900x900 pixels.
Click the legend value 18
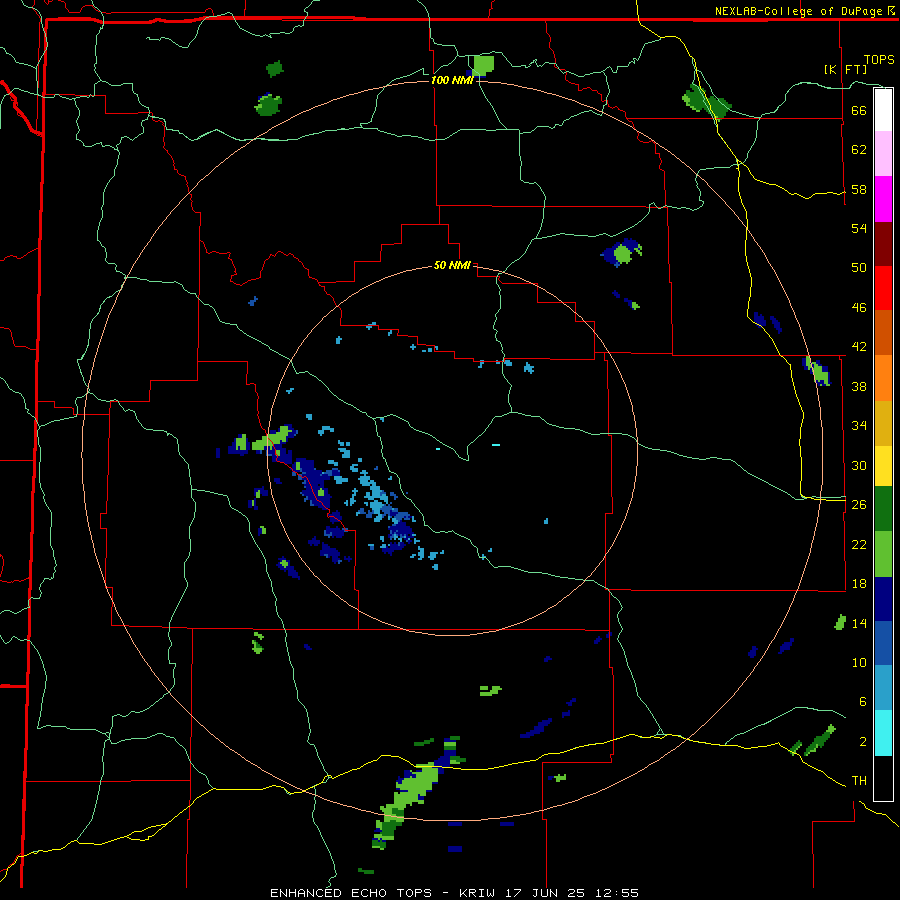859,583
